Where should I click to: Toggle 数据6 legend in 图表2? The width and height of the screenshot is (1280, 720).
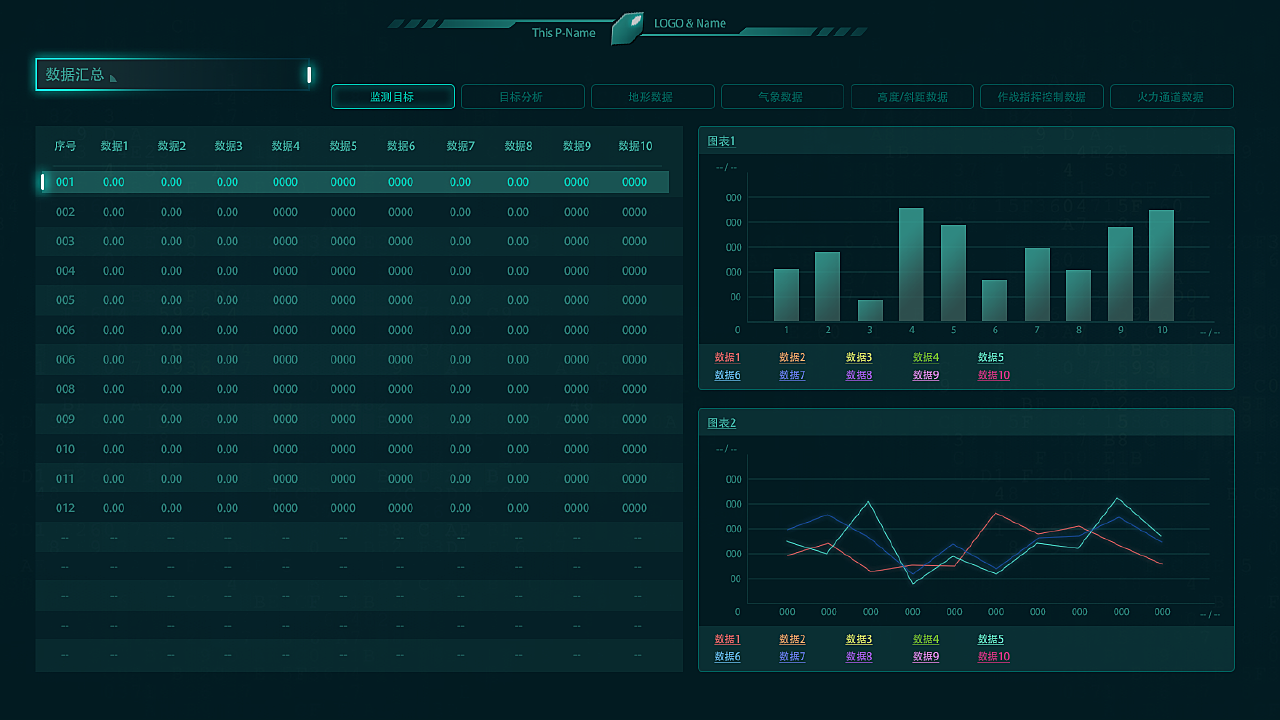pos(727,657)
